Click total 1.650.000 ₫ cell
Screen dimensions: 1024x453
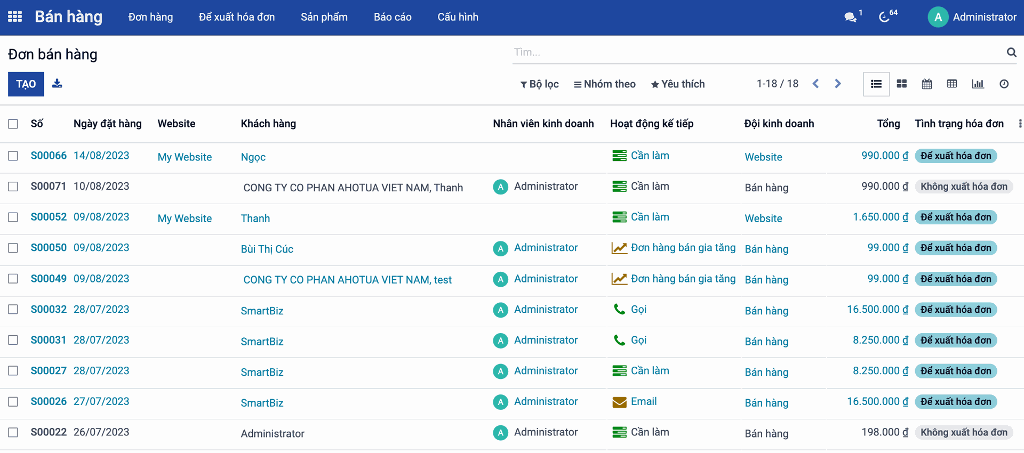coord(881,217)
